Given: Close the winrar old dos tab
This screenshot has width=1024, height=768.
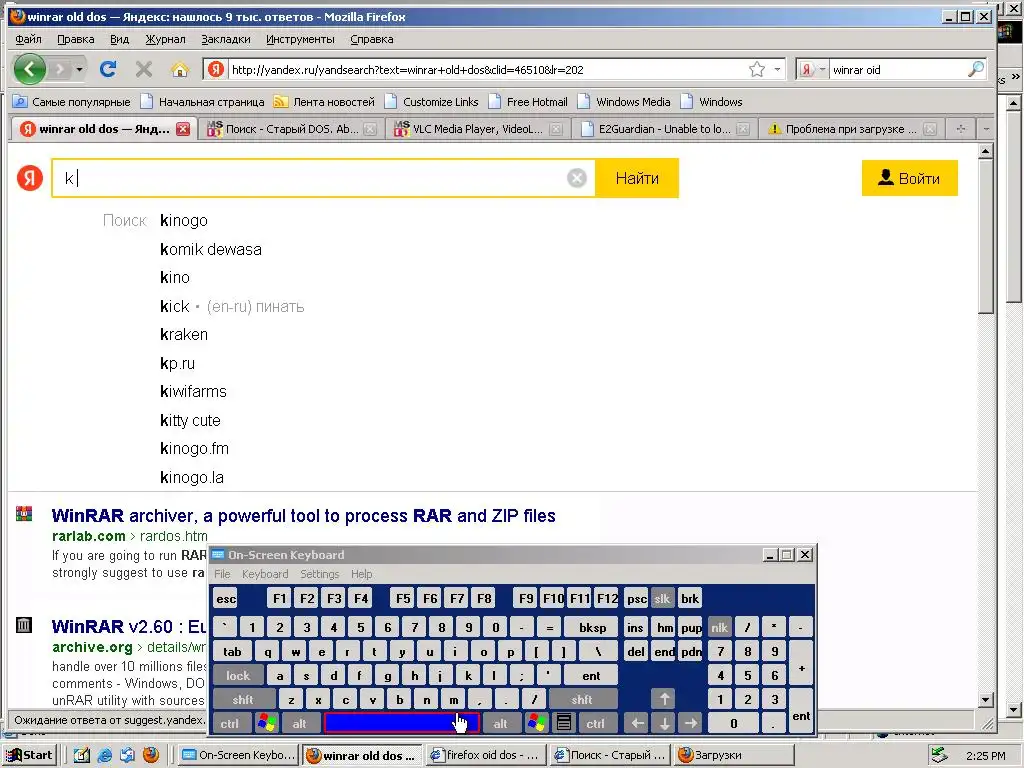Looking at the screenshot, I should coord(183,129).
